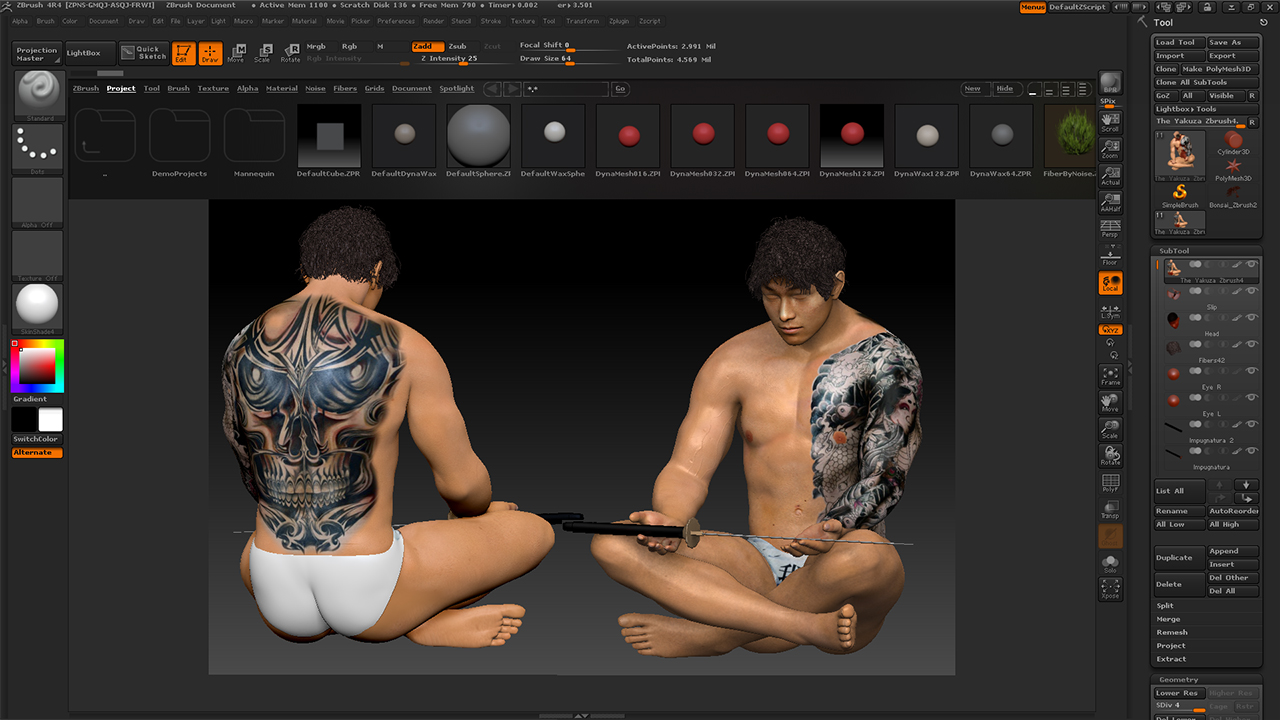This screenshot has width=1280, height=720.
Task: Hide the Head subtool via eye icon
Action: pos(1252,317)
